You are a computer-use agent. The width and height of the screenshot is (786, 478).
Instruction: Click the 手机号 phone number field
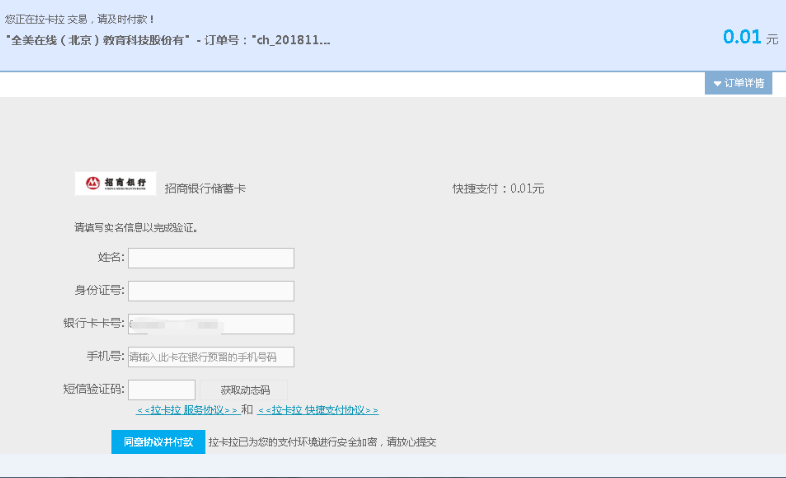click(211, 357)
